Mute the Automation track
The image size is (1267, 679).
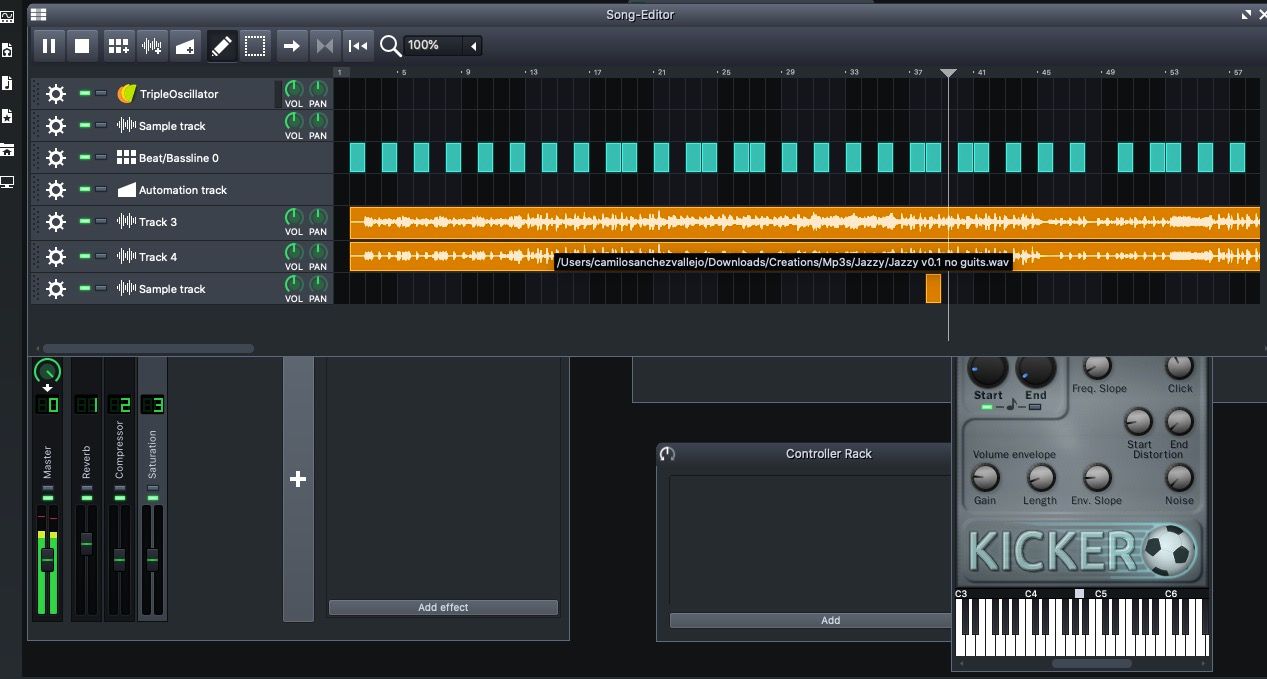pos(84,189)
